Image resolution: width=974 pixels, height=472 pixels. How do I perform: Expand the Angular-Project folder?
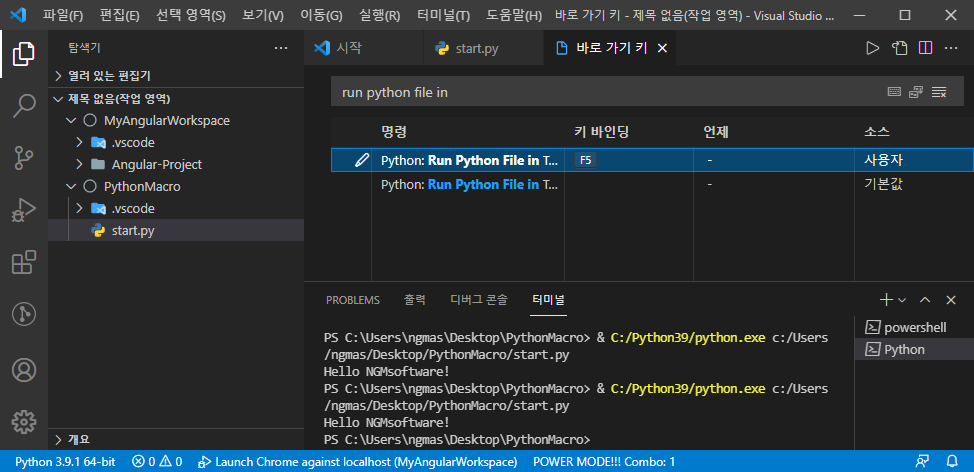[x=176, y=165]
